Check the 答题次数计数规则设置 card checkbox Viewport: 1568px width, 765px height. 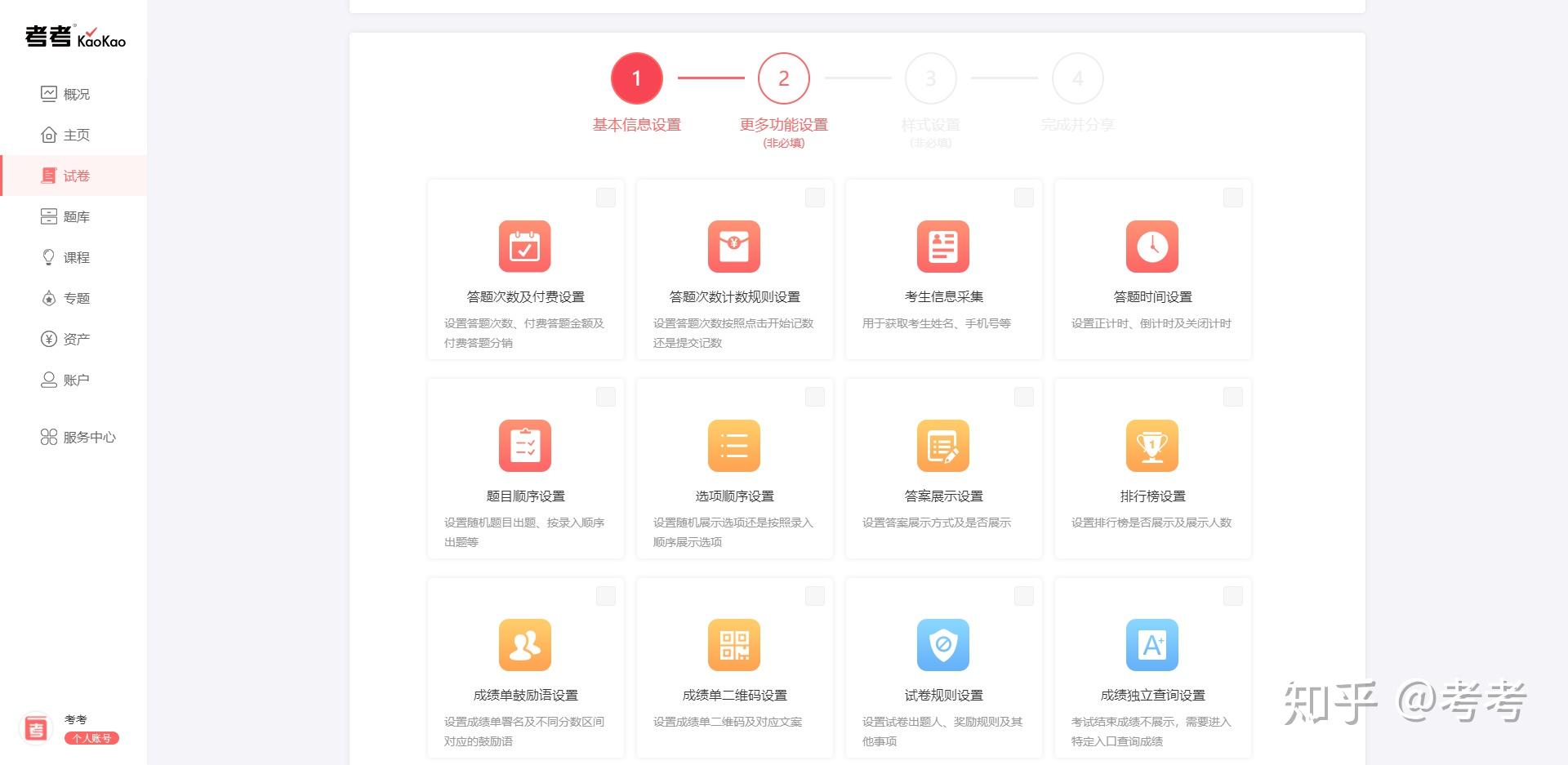click(x=815, y=198)
